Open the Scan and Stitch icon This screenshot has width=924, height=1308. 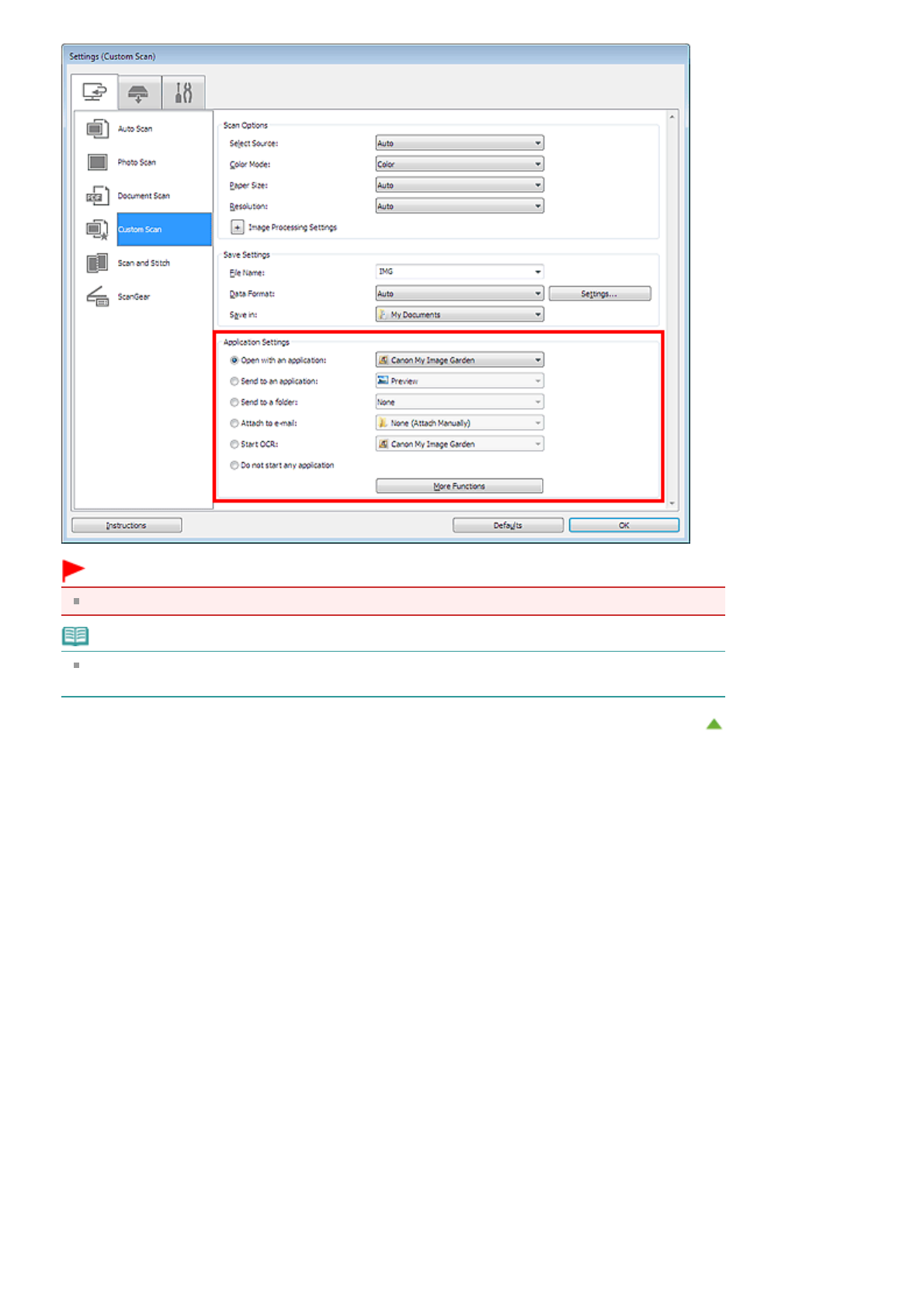tap(97, 263)
